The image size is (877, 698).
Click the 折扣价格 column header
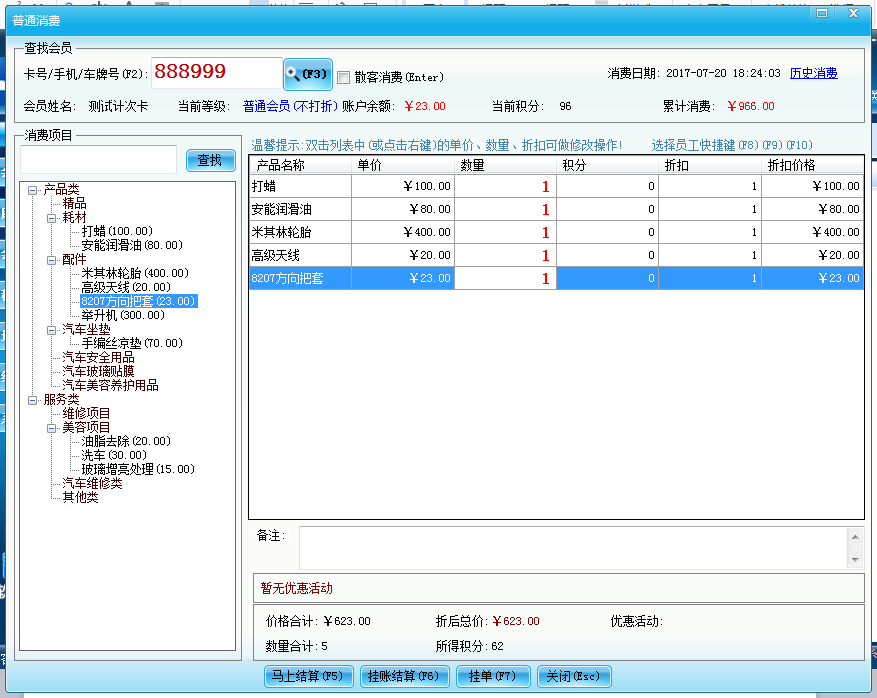[x=812, y=165]
